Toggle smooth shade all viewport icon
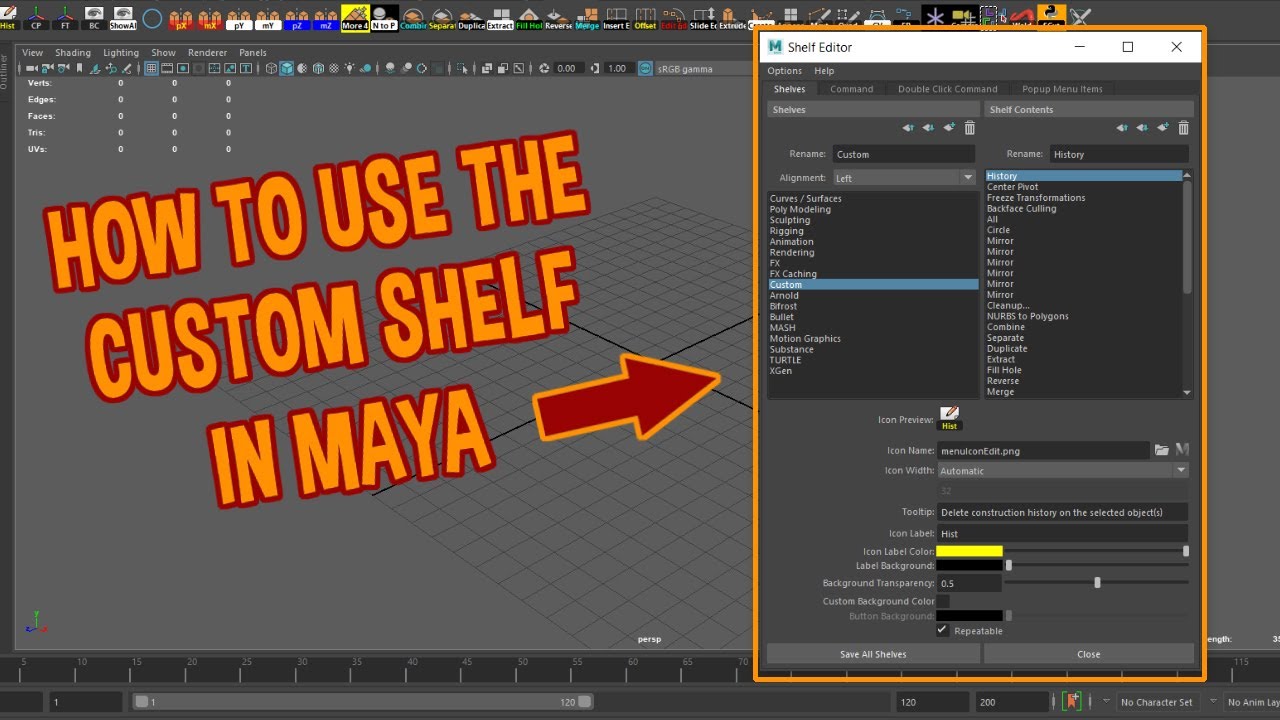The width and height of the screenshot is (1280, 720). click(x=287, y=68)
